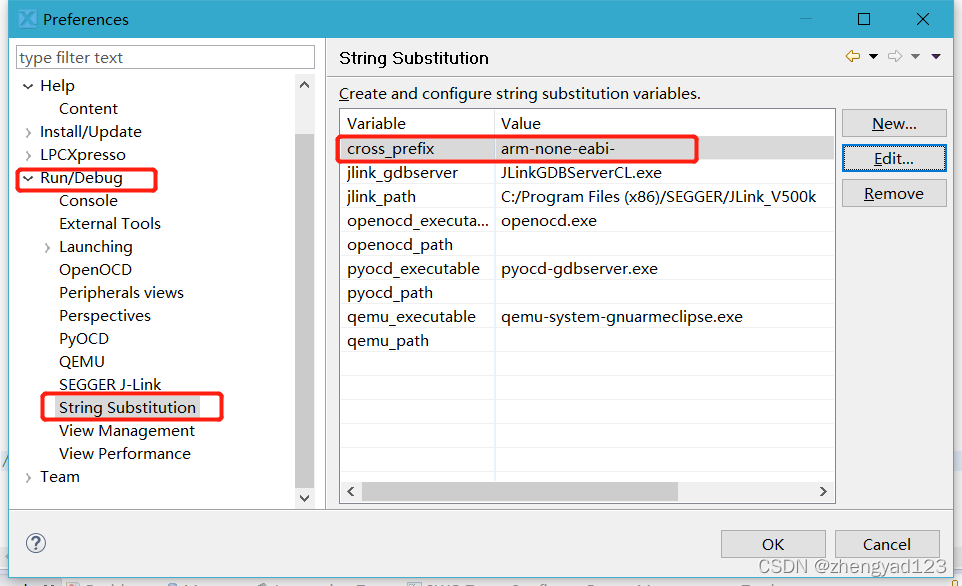
Task: Click the tree scroll down arrow
Action: click(305, 497)
